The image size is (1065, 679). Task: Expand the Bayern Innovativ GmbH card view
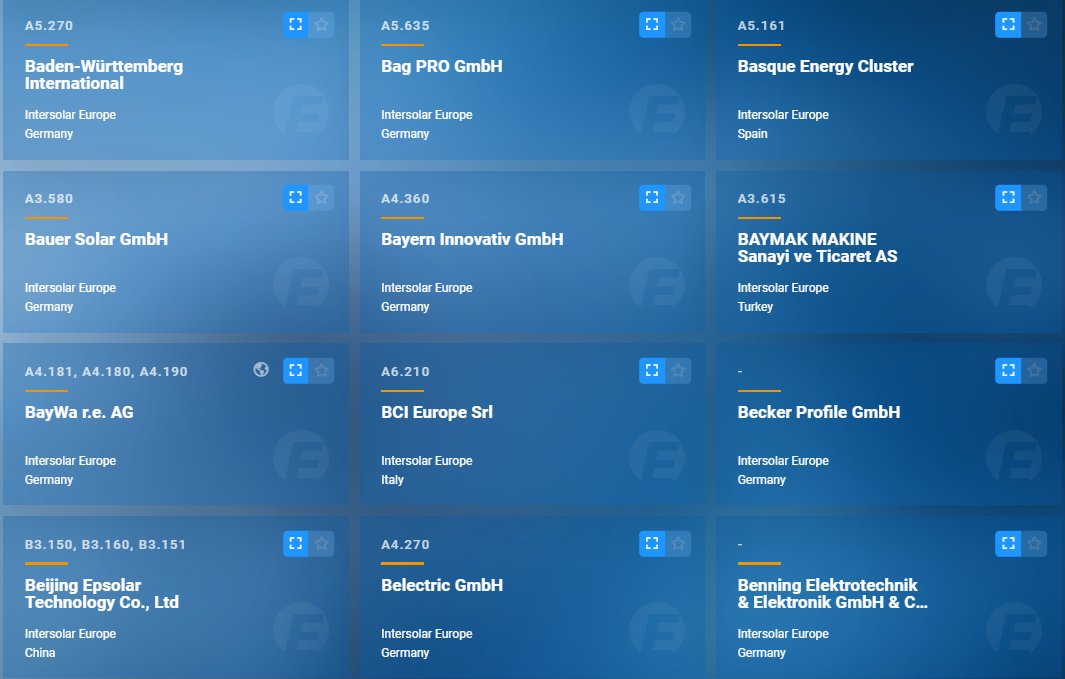coord(651,197)
